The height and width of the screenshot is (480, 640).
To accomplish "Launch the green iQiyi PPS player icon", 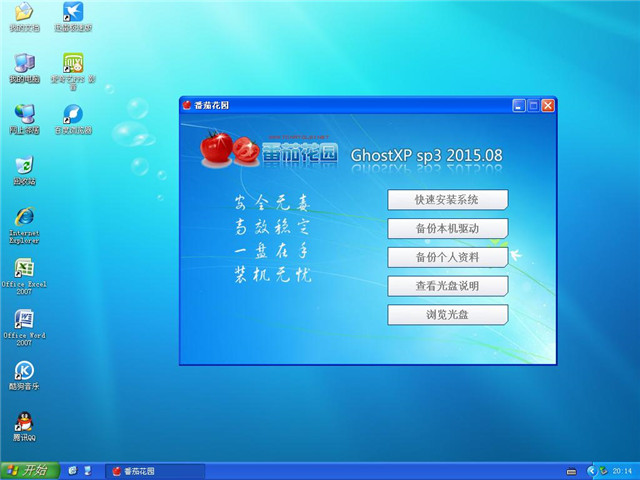I will (x=73, y=63).
